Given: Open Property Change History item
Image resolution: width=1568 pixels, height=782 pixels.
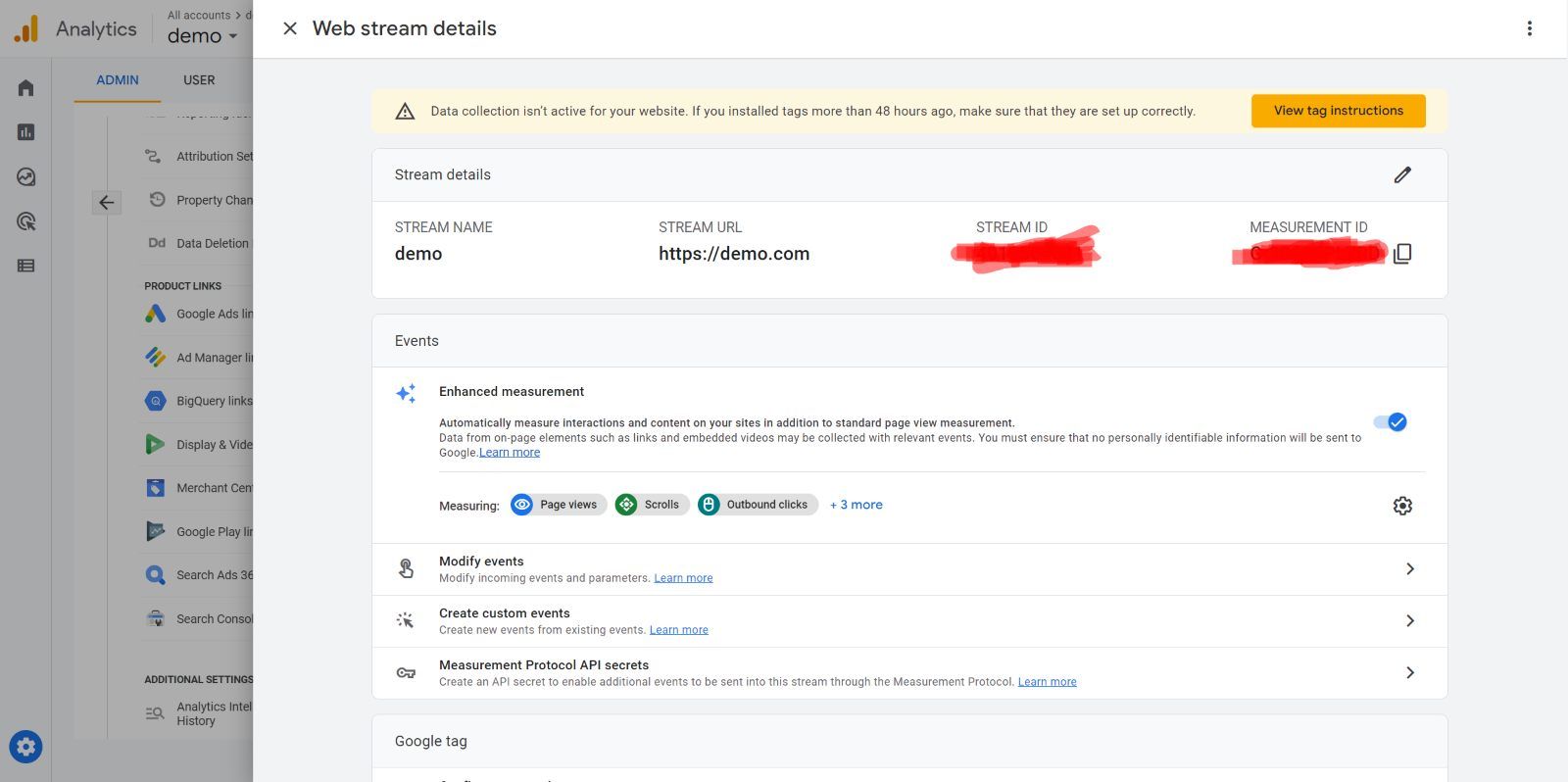Looking at the screenshot, I should click(x=197, y=200).
